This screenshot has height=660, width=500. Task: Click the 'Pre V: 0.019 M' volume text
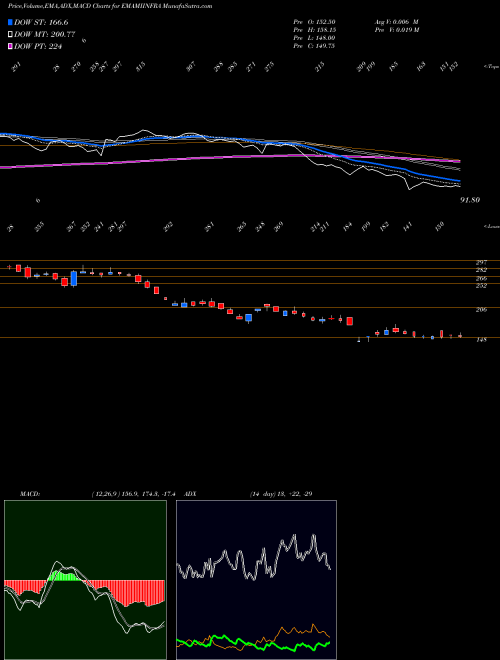pos(396,30)
